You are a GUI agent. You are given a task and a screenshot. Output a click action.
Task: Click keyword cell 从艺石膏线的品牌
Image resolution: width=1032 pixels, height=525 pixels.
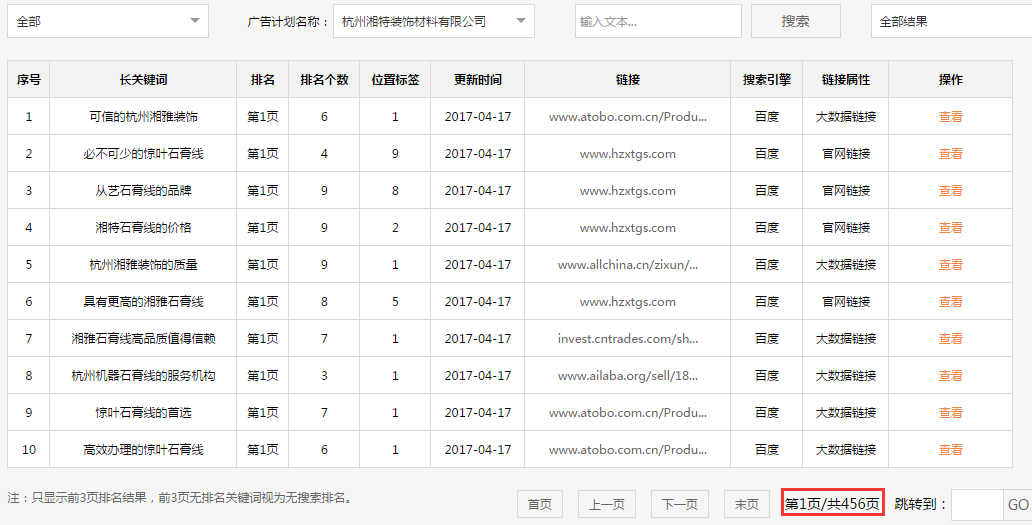pos(143,191)
